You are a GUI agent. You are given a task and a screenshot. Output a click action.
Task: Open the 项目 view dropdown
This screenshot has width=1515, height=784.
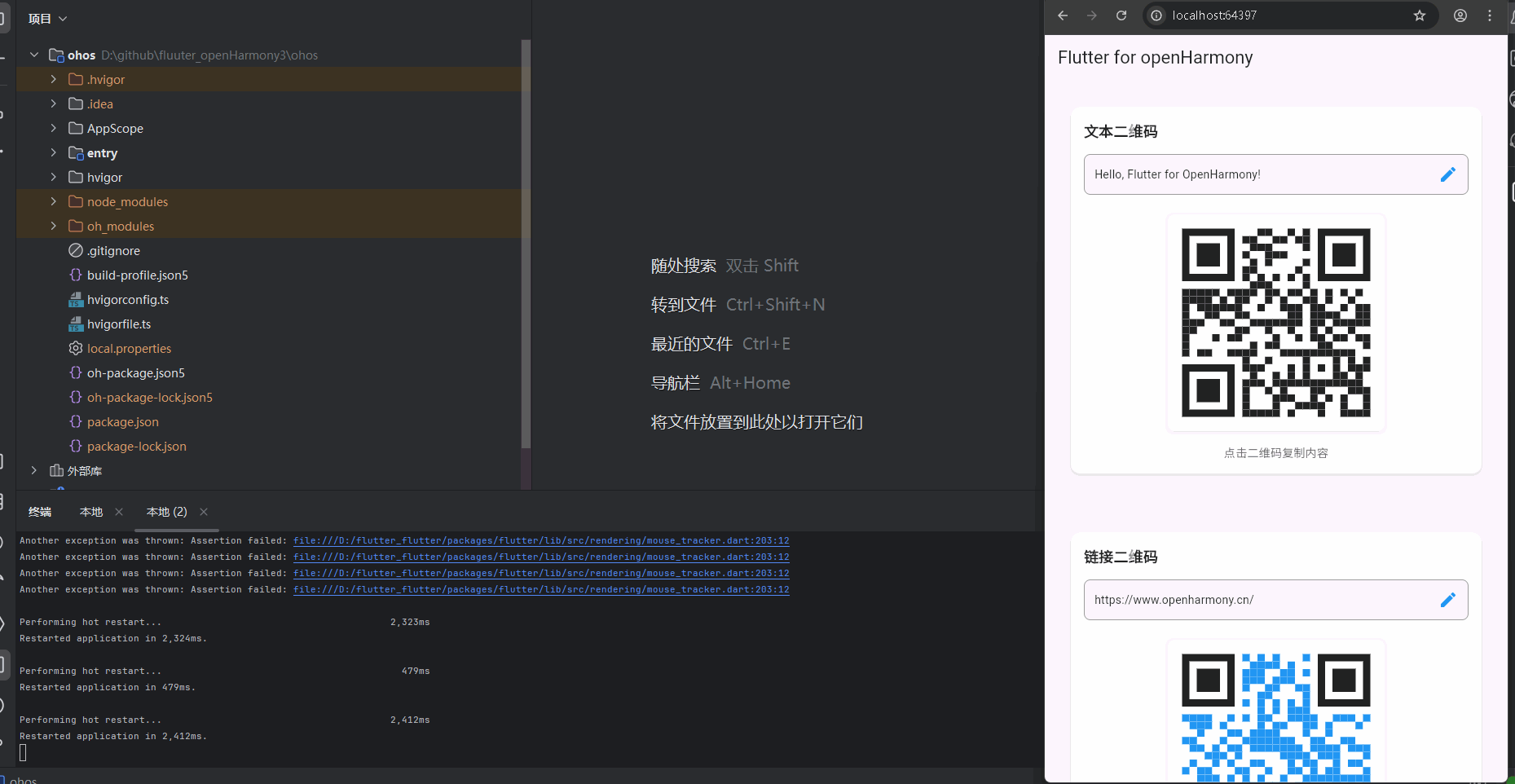click(x=48, y=19)
